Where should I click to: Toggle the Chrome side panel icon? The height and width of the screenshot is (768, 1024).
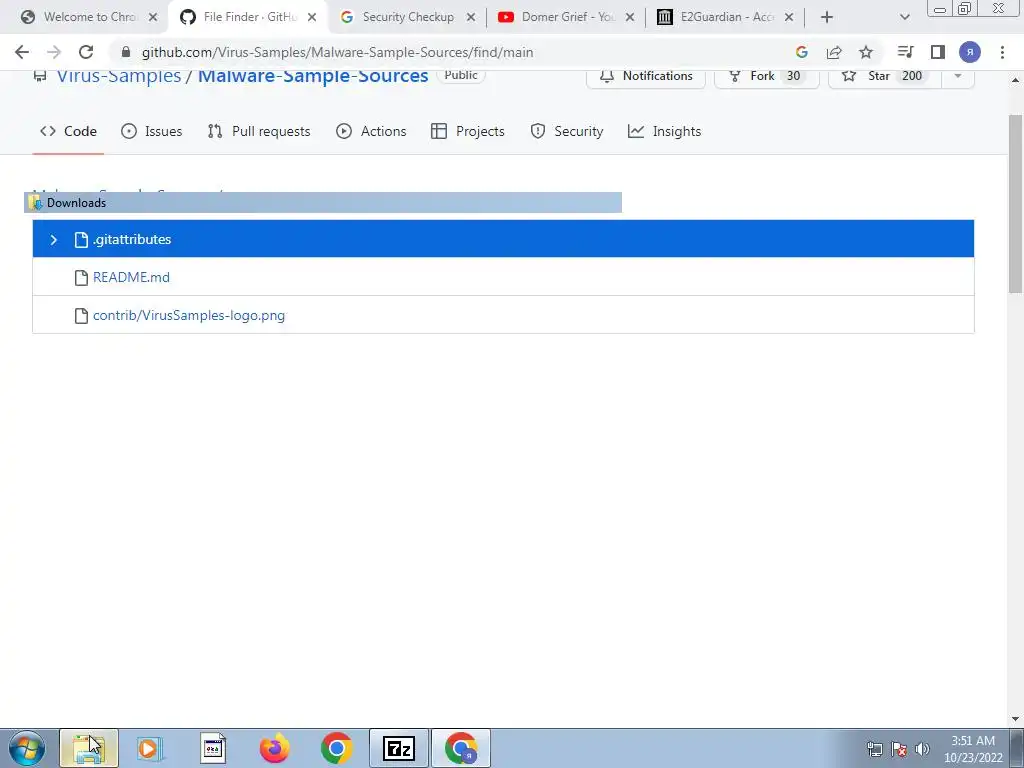[938, 52]
